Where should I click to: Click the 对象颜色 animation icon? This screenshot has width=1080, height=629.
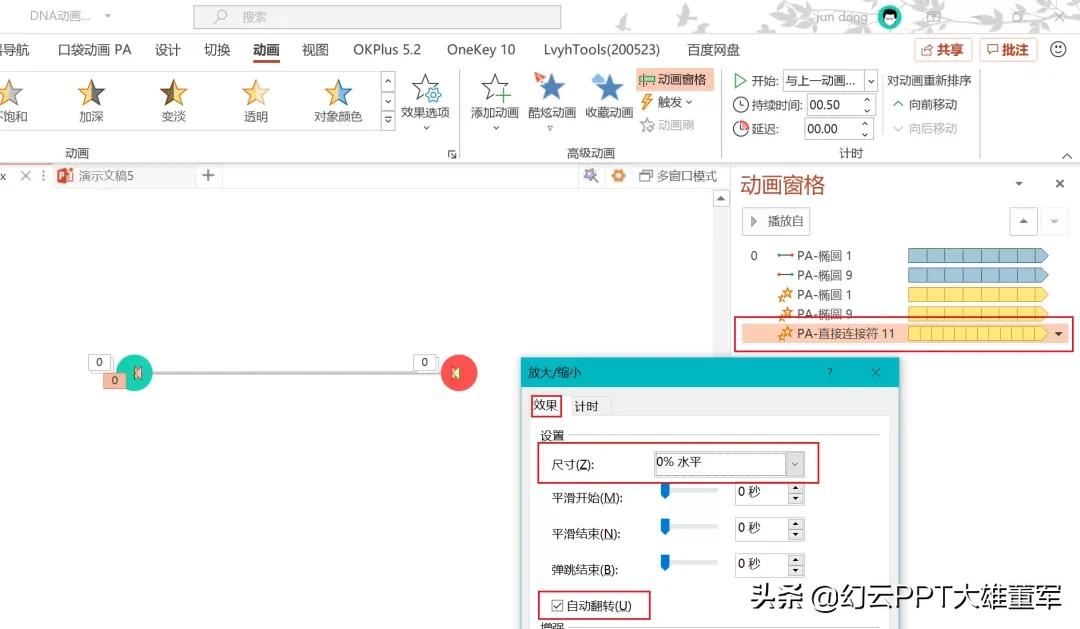coord(336,95)
